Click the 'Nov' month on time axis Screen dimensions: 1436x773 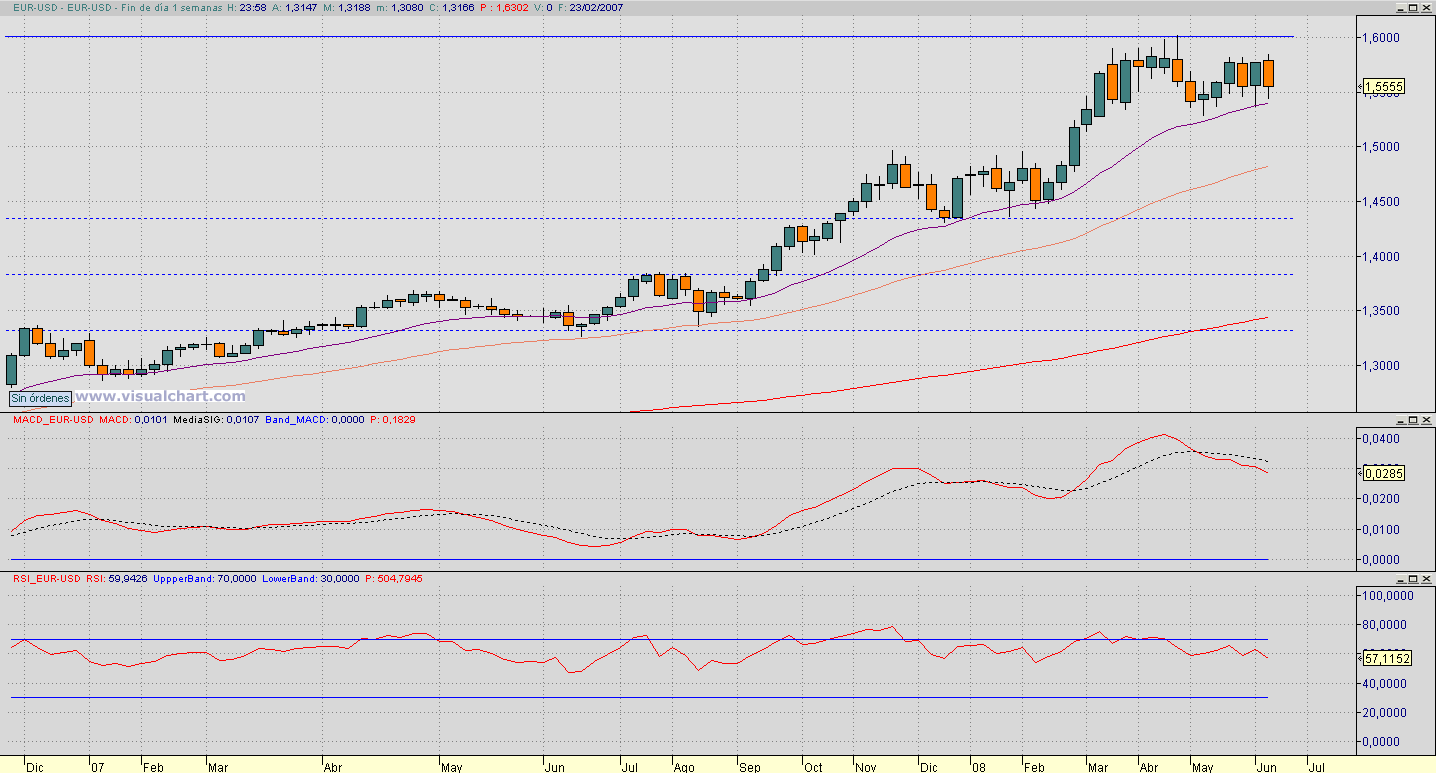pos(866,767)
